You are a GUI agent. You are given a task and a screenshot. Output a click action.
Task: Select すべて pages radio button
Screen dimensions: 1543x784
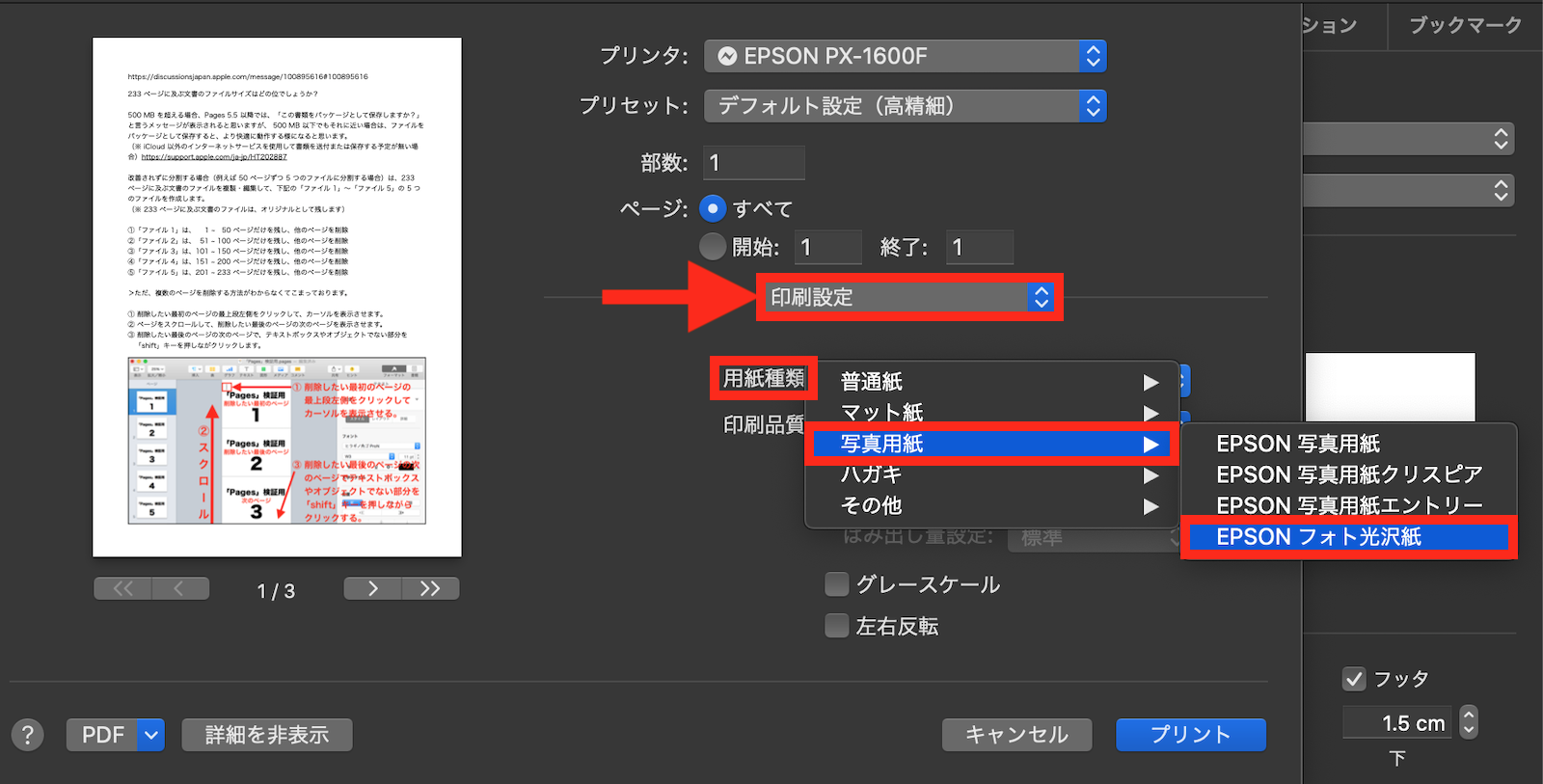point(713,208)
